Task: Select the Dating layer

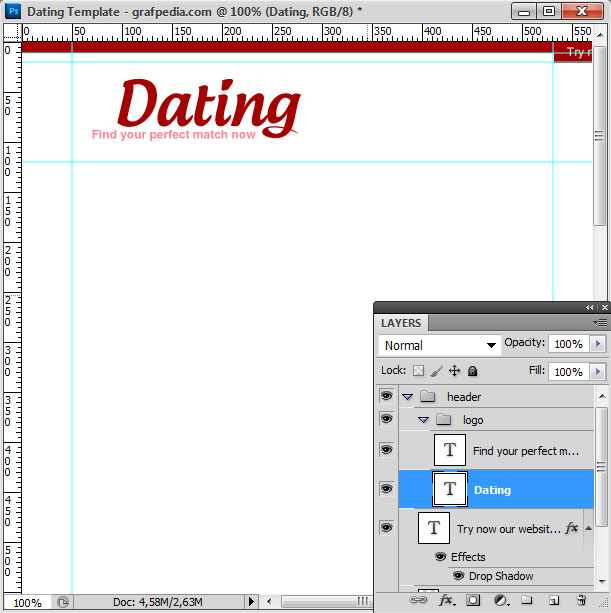Action: [496, 489]
